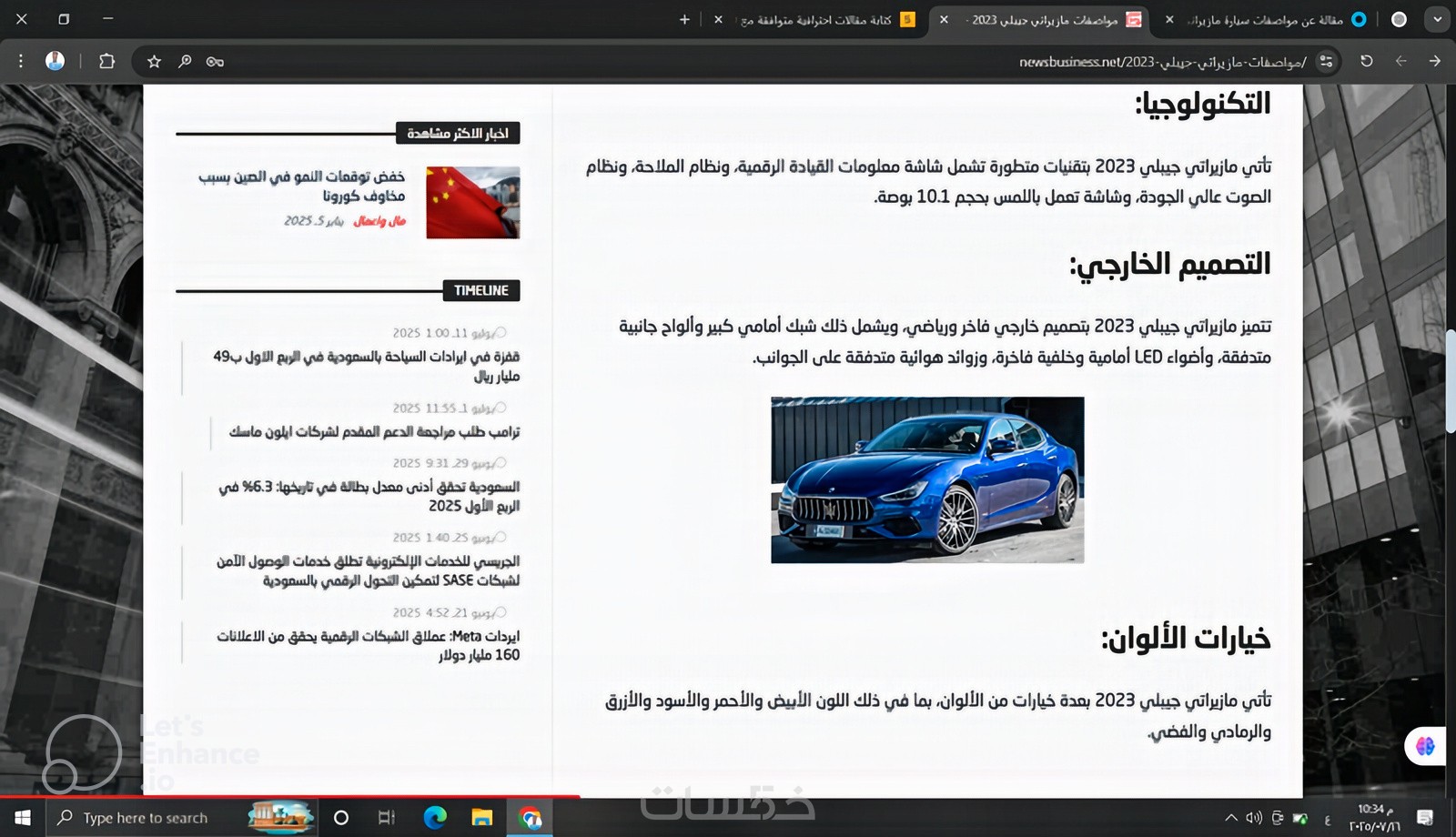
Task: Open the volume speaker tray icon
Action: pos(1254,818)
